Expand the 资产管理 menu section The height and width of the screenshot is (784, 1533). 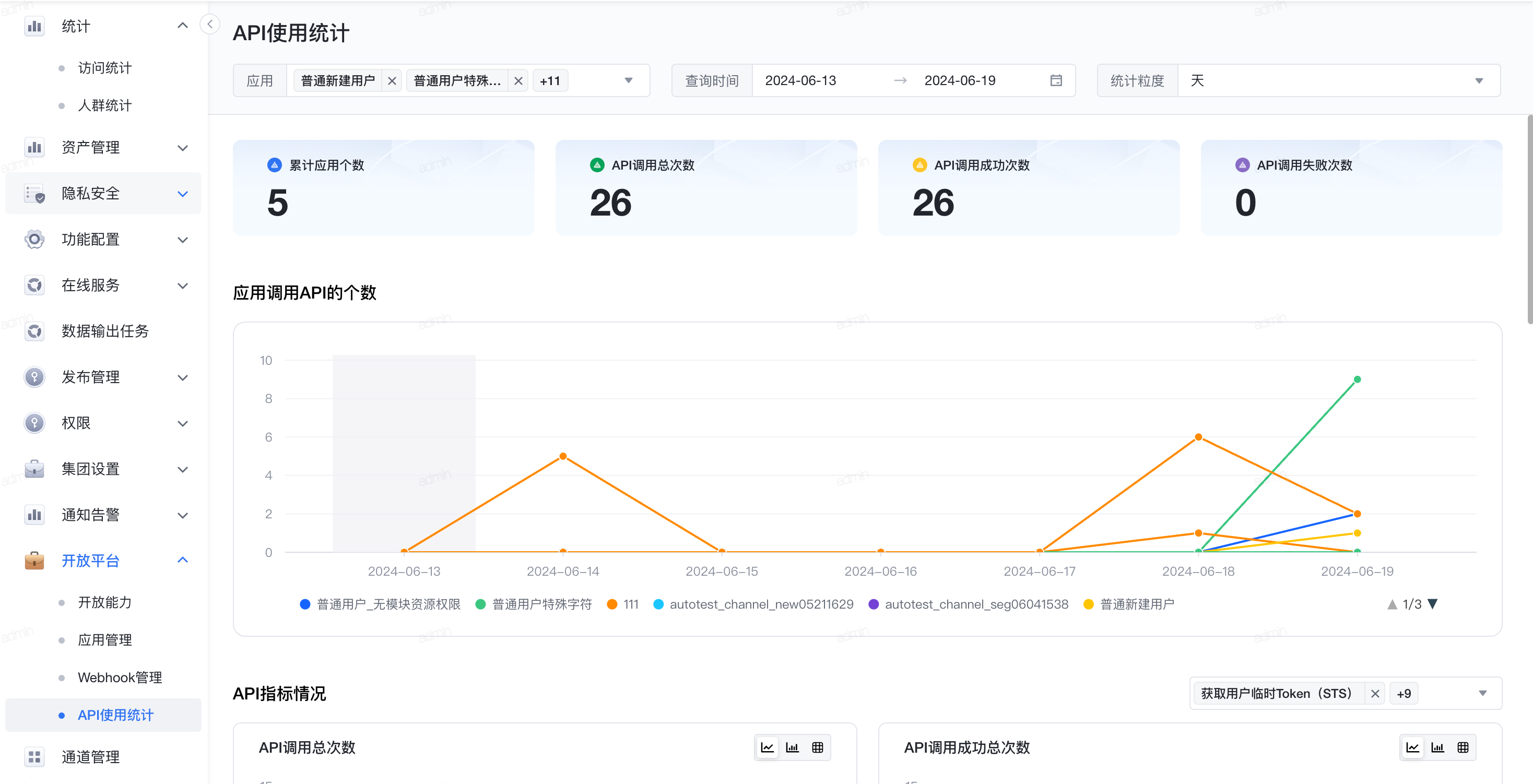183,148
